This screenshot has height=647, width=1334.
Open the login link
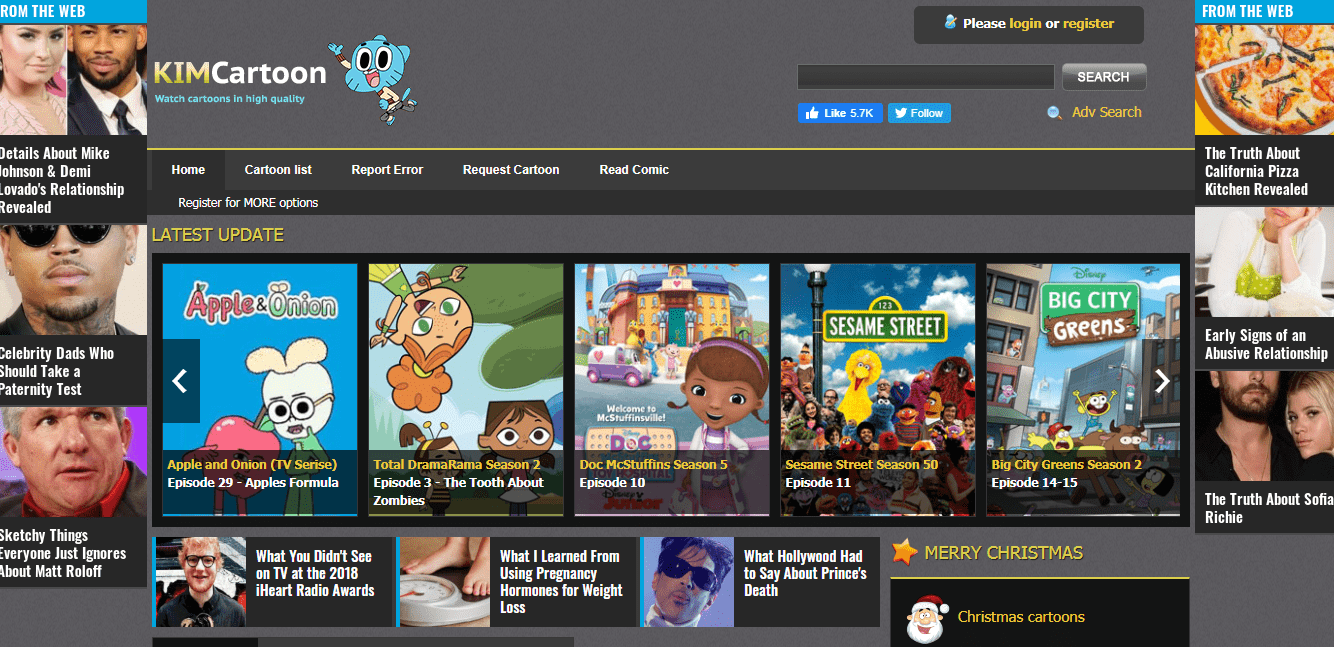click(x=1025, y=23)
